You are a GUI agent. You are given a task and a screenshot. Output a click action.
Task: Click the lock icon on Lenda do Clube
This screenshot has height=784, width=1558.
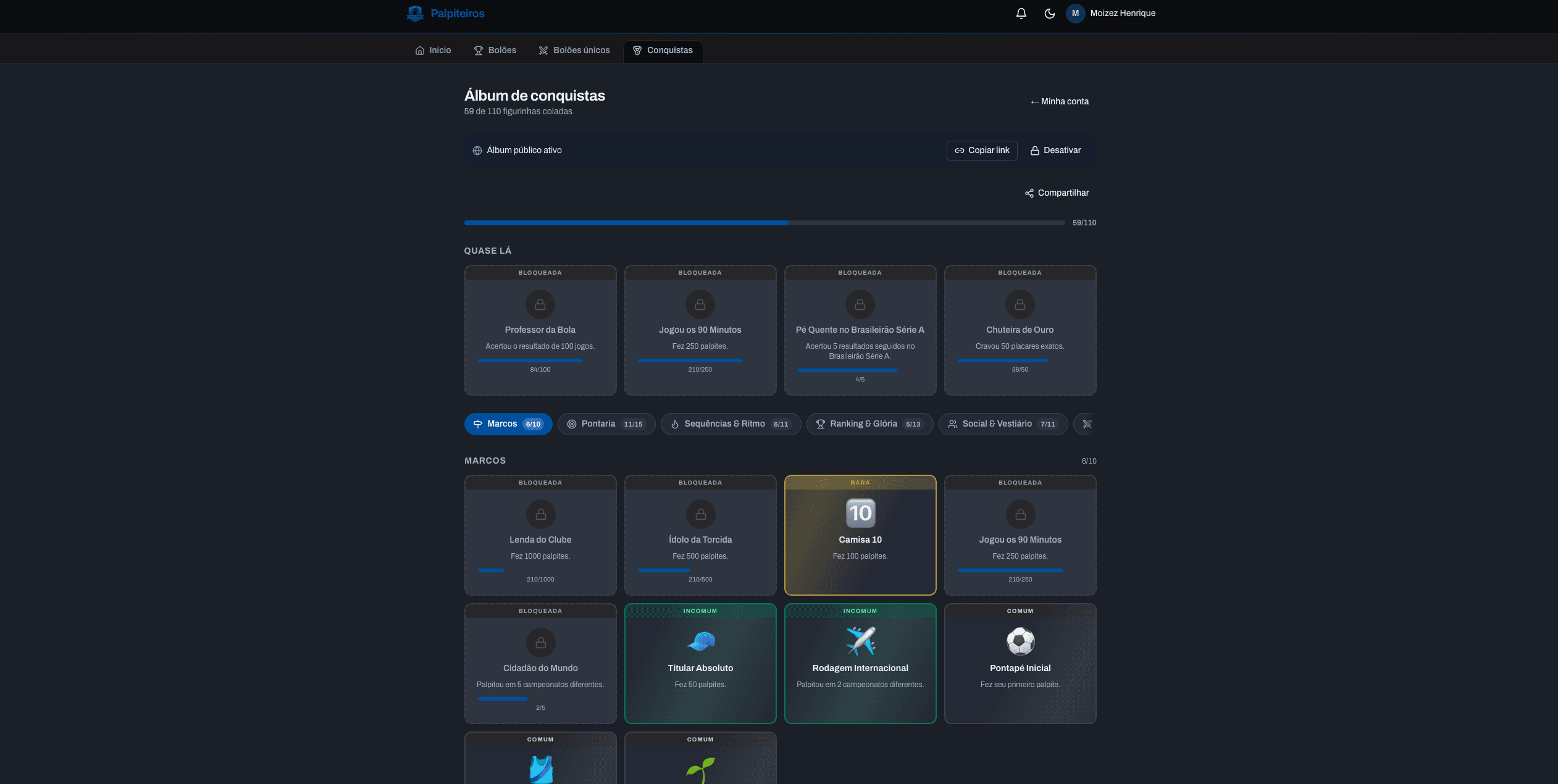[x=540, y=514]
